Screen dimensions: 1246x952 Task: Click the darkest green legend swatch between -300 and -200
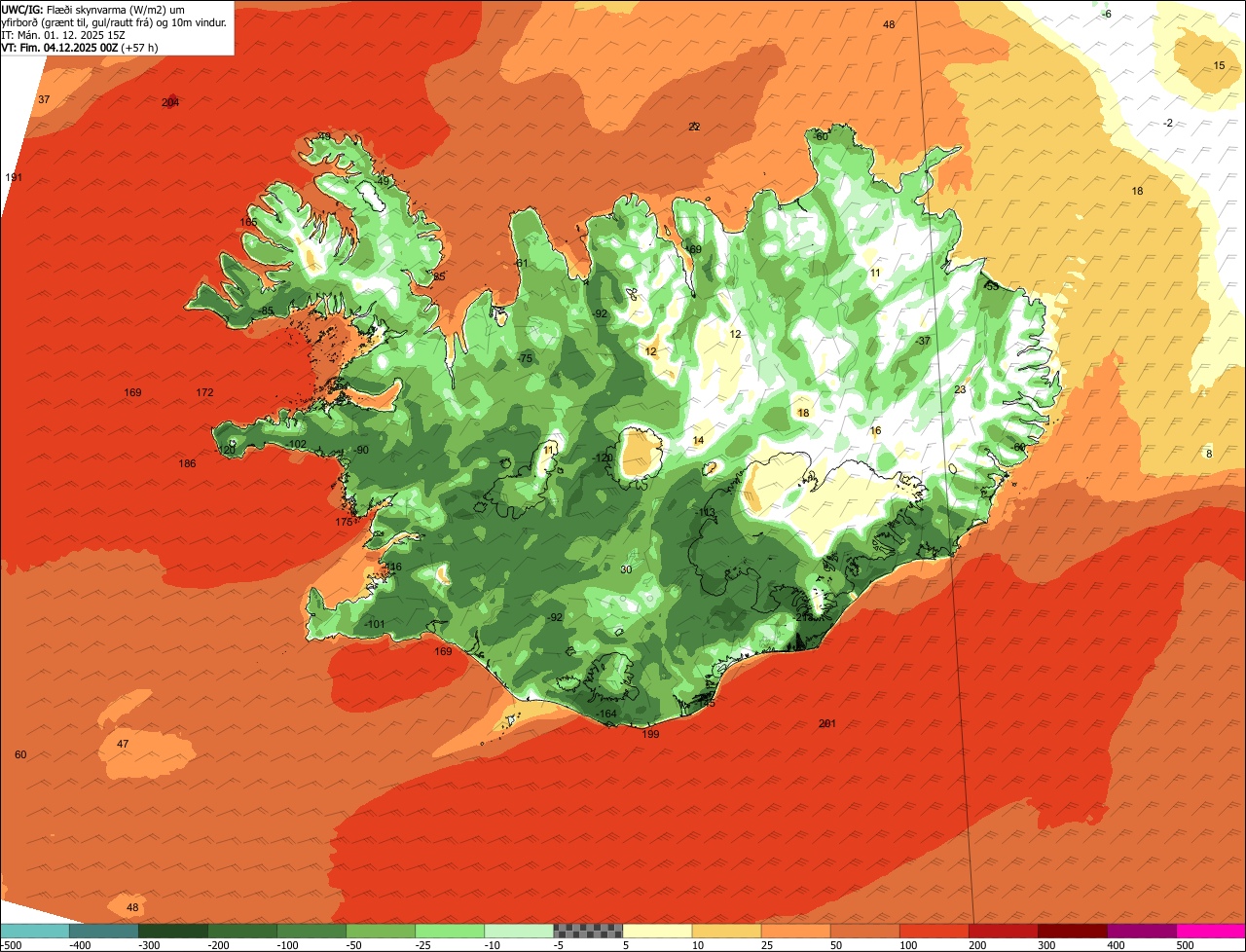coord(173,931)
